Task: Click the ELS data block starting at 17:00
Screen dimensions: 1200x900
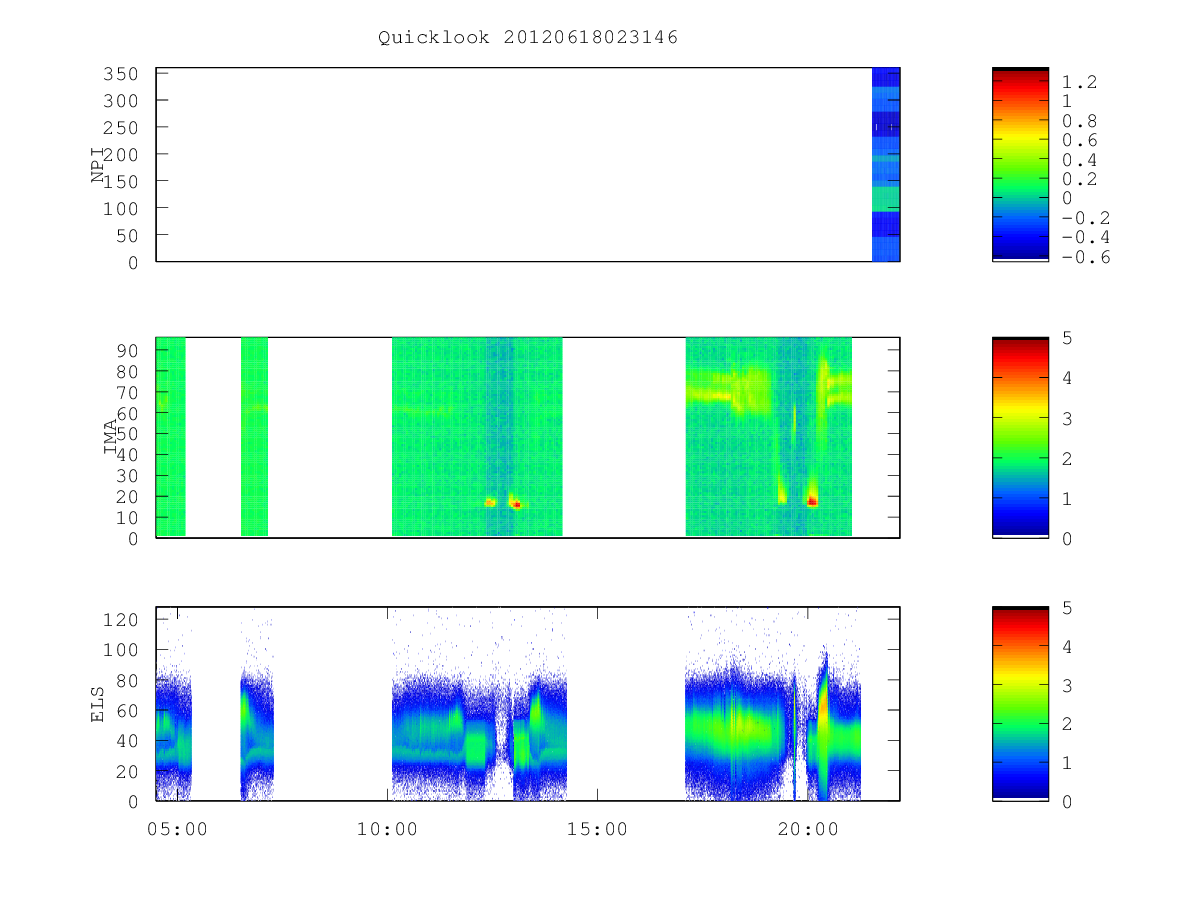Action: [773, 704]
